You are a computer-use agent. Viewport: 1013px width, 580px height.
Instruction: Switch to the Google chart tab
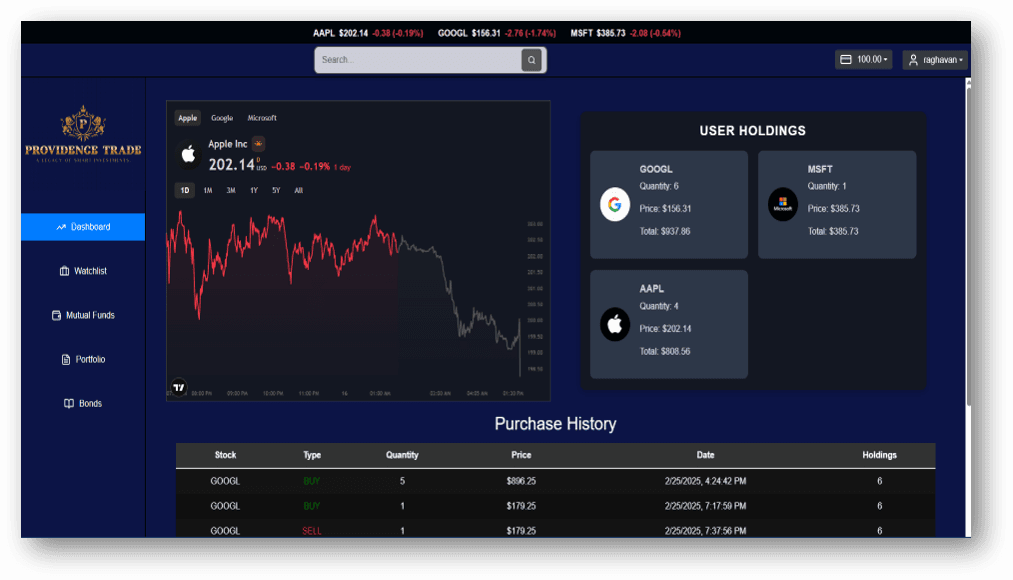(222, 117)
